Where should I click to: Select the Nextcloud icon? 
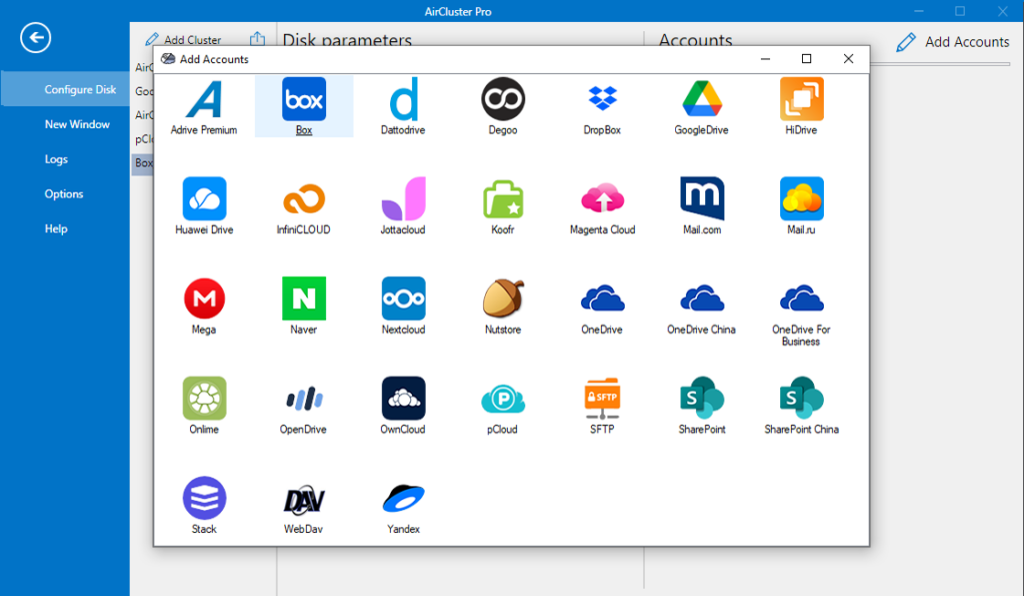coord(404,298)
